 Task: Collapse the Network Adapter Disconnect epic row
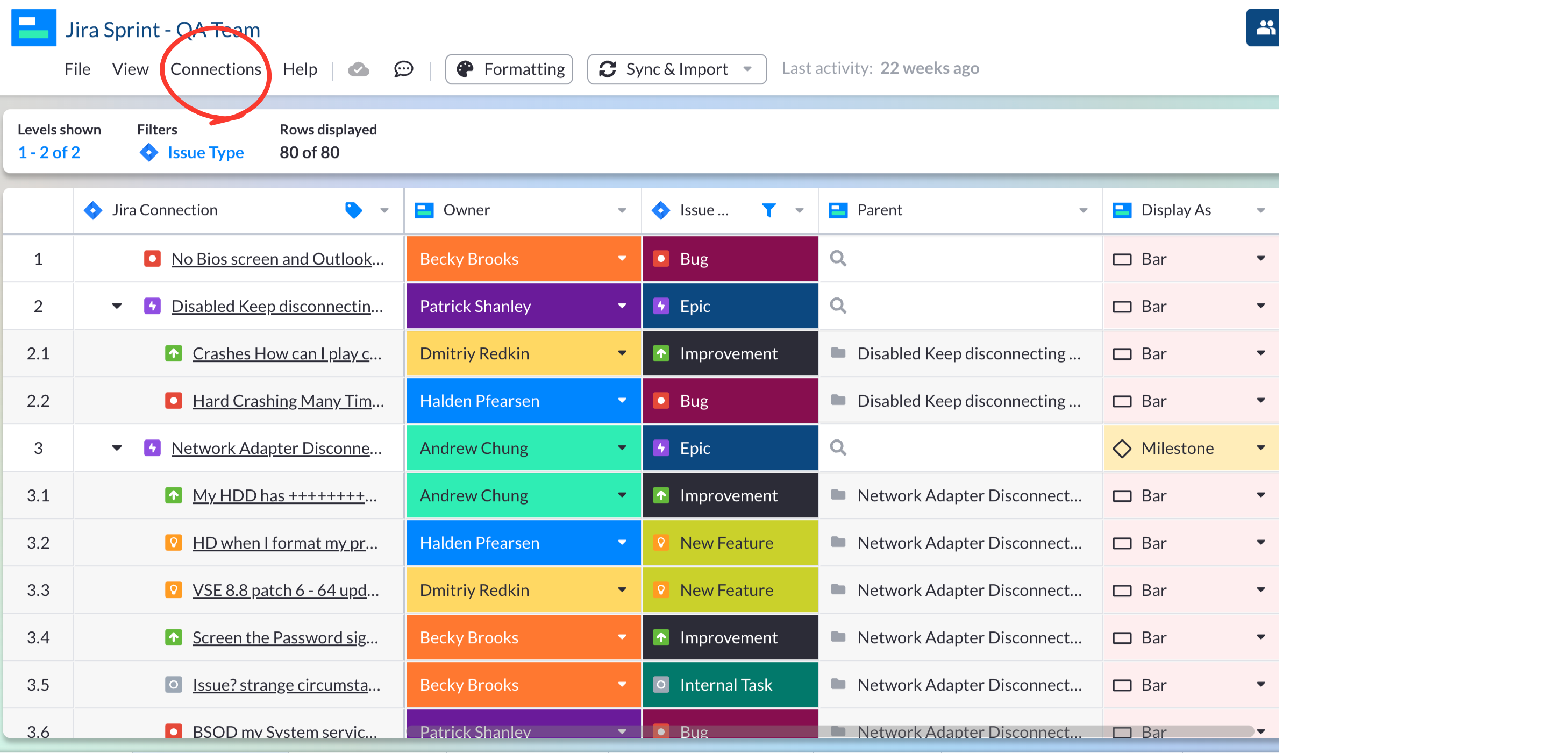(117, 448)
